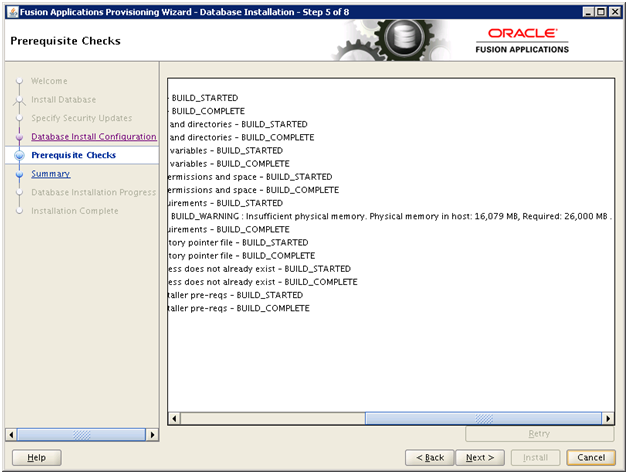The width and height of the screenshot is (628, 474).
Task: Click the BUILD_WARNING insufficient physical memory line
Action: [x=391, y=216]
